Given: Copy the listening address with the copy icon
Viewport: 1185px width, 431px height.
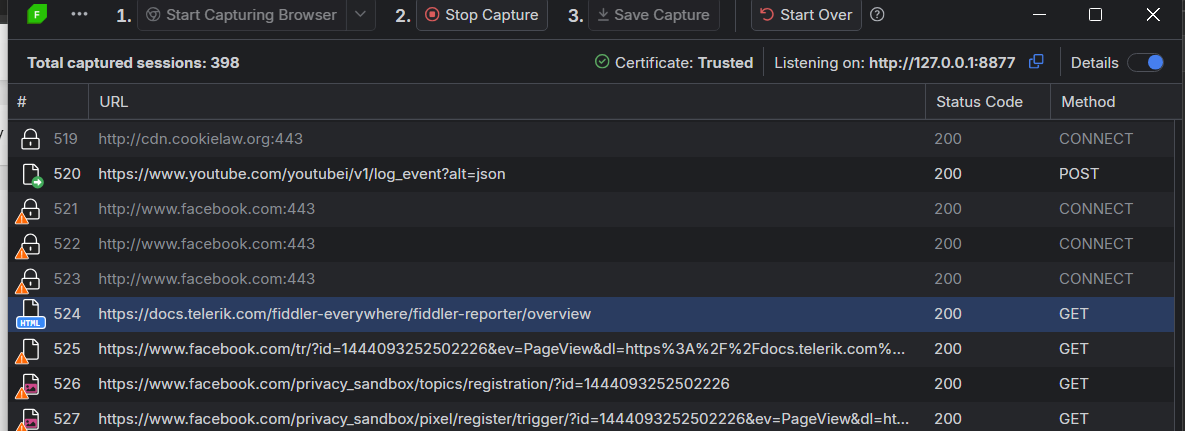Looking at the screenshot, I should pos(1036,62).
